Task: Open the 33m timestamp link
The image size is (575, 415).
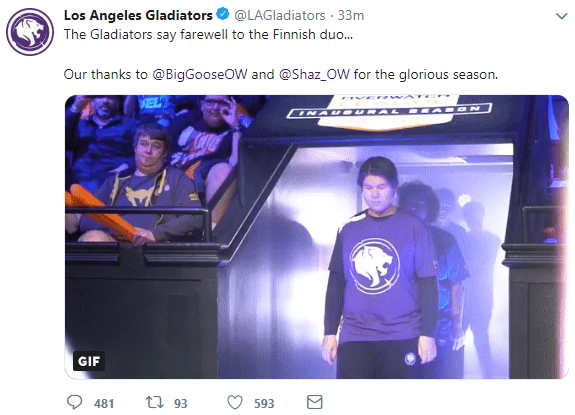Action: click(351, 15)
